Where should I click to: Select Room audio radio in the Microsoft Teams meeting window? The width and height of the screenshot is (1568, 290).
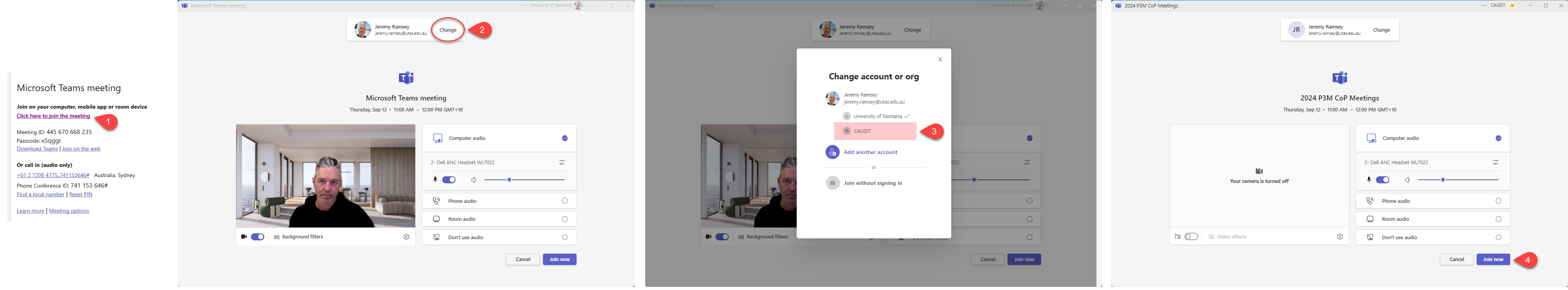point(565,219)
